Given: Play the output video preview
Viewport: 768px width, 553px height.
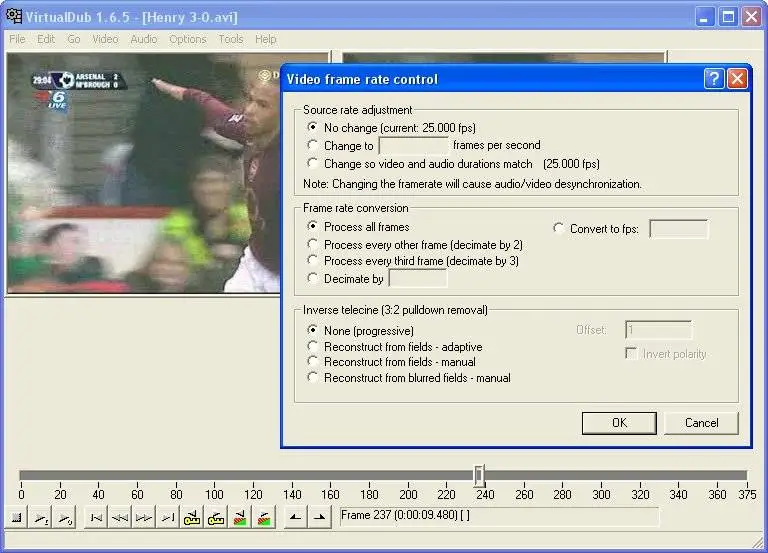Looking at the screenshot, I should 65,517.
